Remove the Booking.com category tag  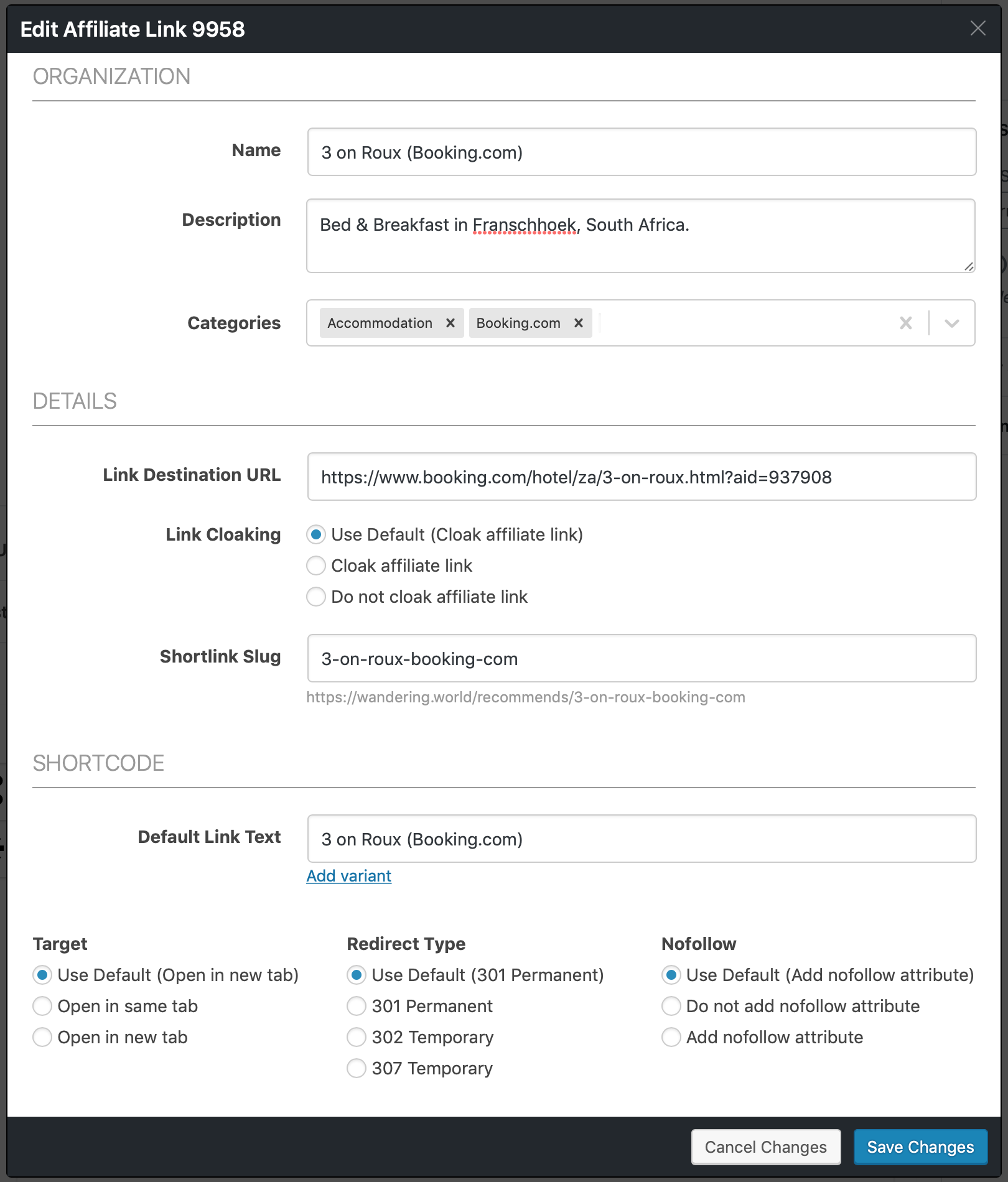click(x=579, y=323)
